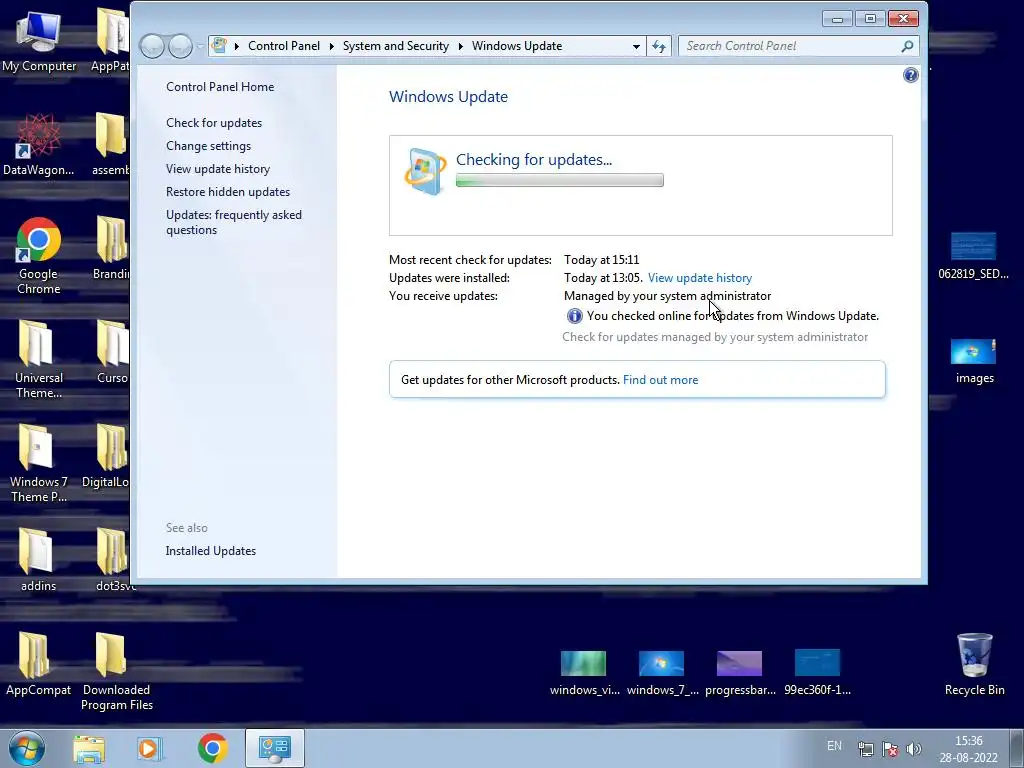Screen dimensions: 1024x768
Task: Open Control Panel Home link
Action: click(x=220, y=87)
